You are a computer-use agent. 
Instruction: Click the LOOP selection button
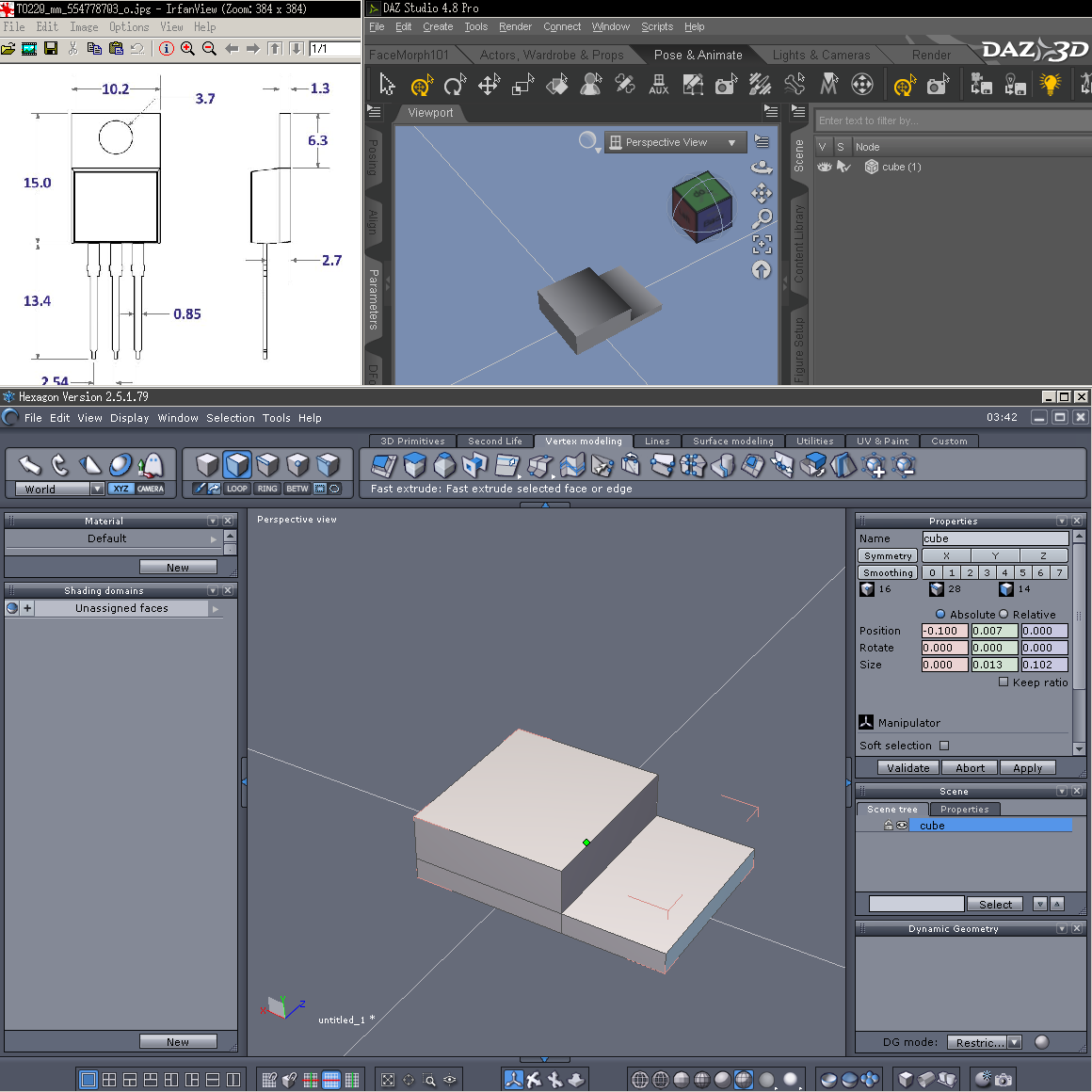[237, 489]
